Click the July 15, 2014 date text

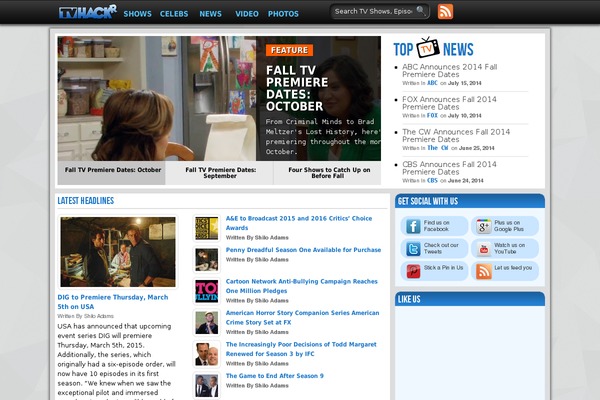[465, 83]
